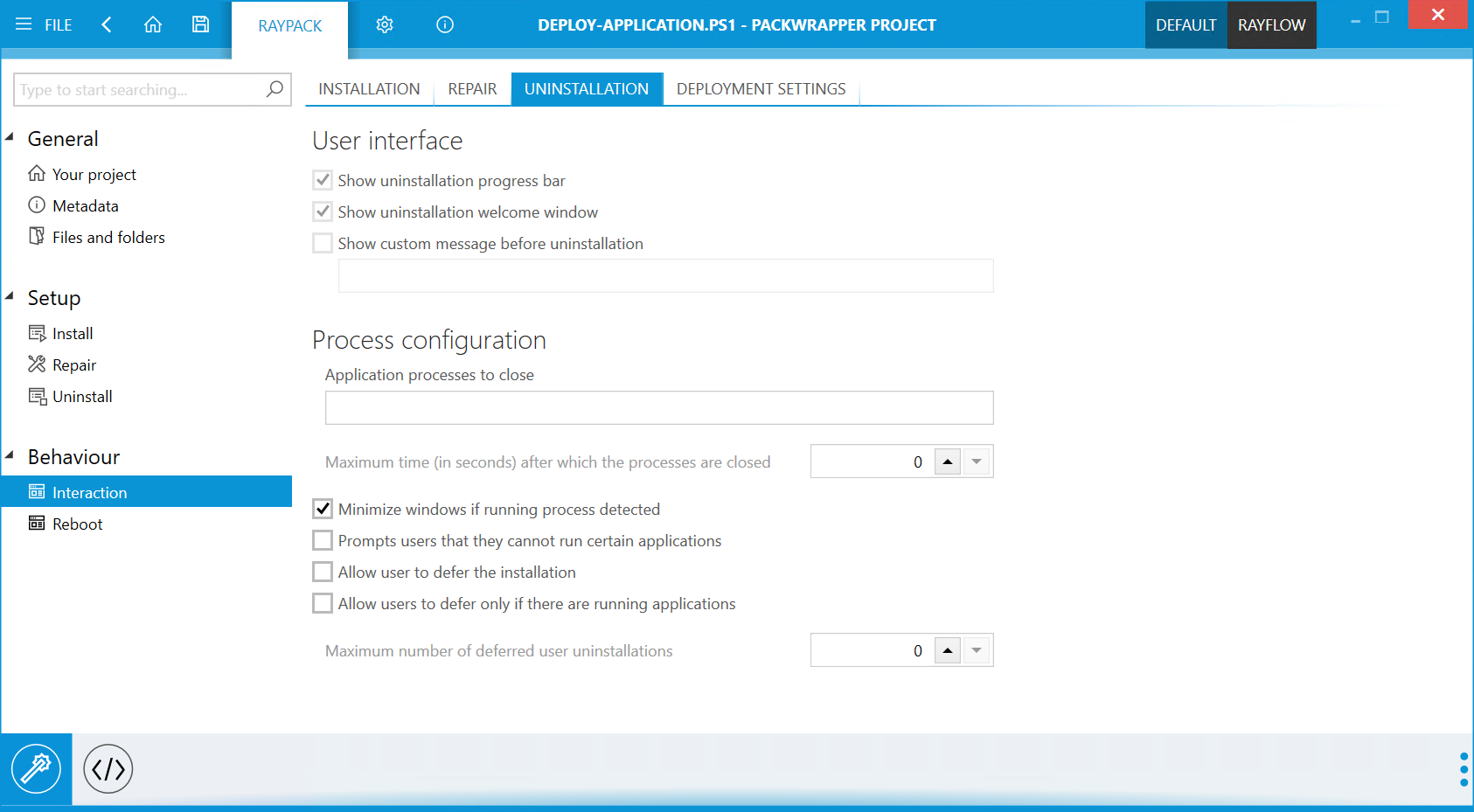Open the Installation tab
Screen dimensions: 1474x812
[x=369, y=88]
